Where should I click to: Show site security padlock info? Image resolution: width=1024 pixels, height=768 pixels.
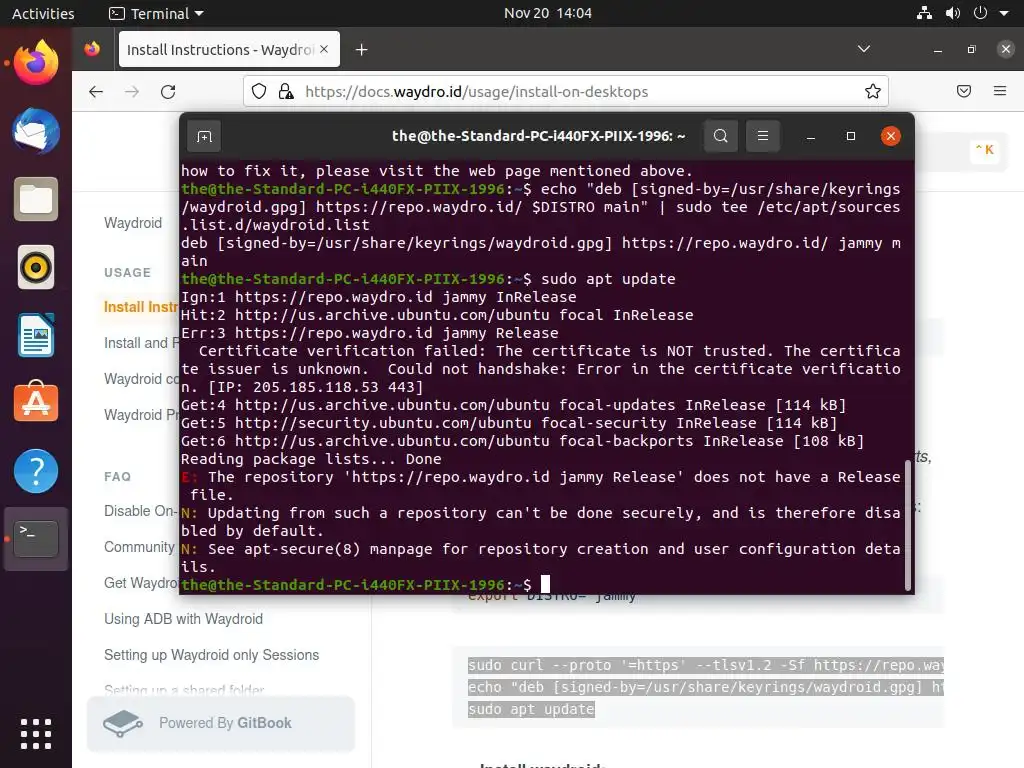tap(285, 91)
